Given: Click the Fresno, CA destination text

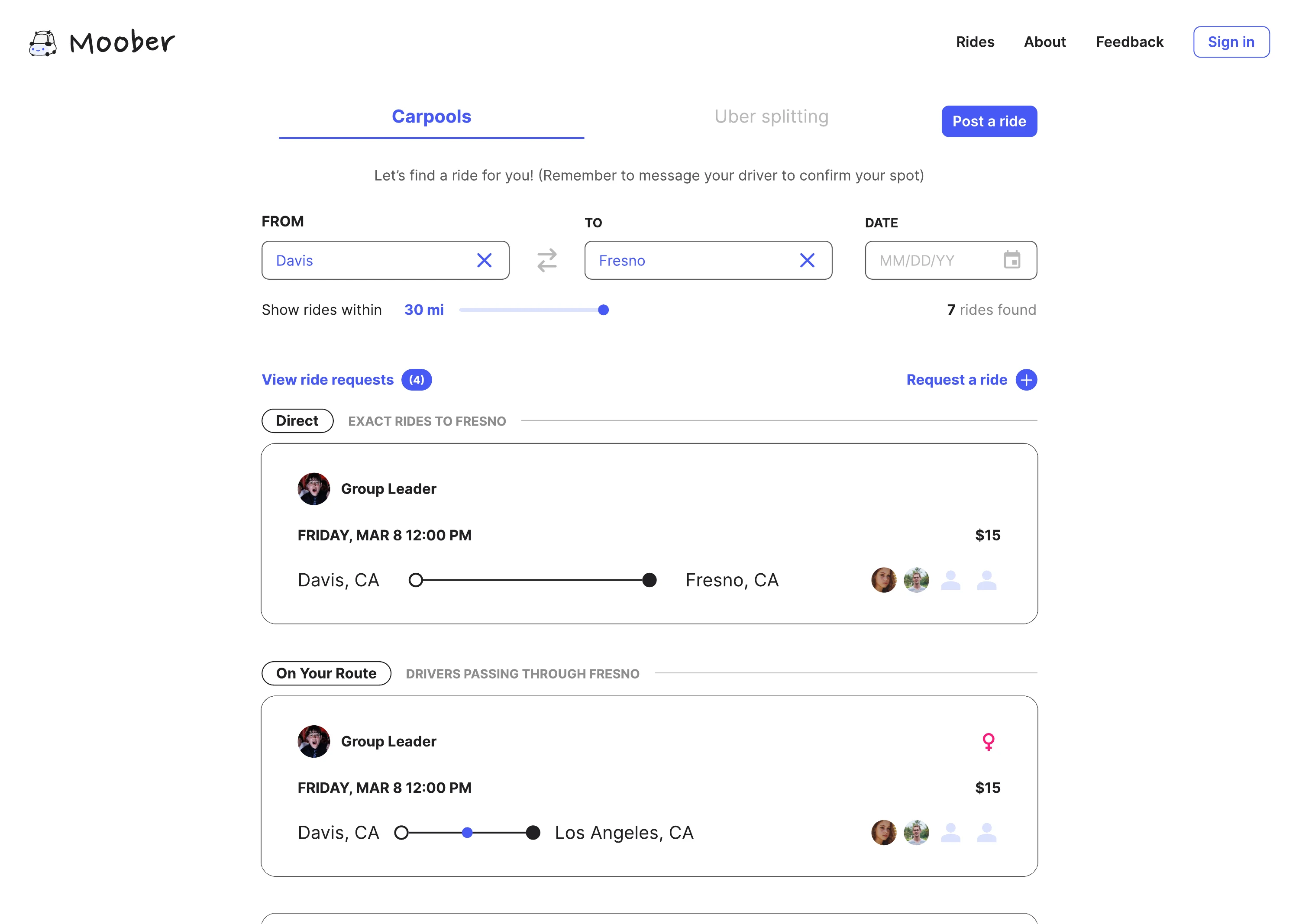Looking at the screenshot, I should tap(732, 580).
